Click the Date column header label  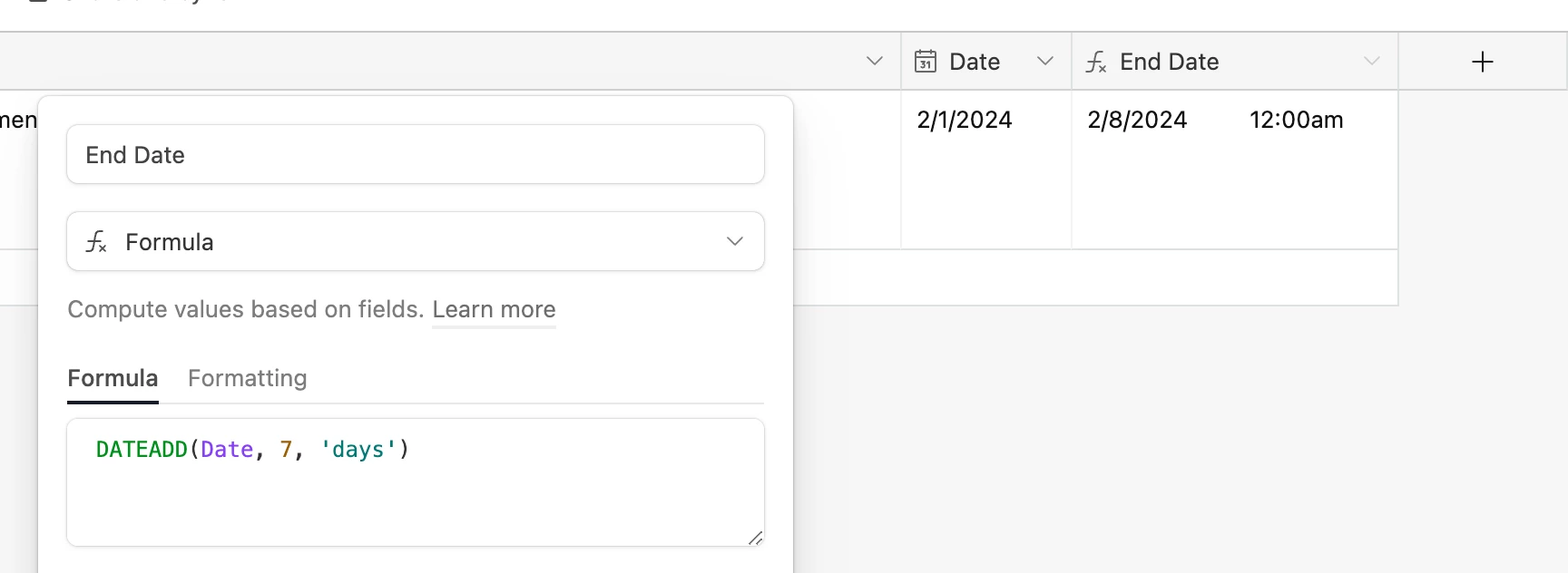point(975,62)
